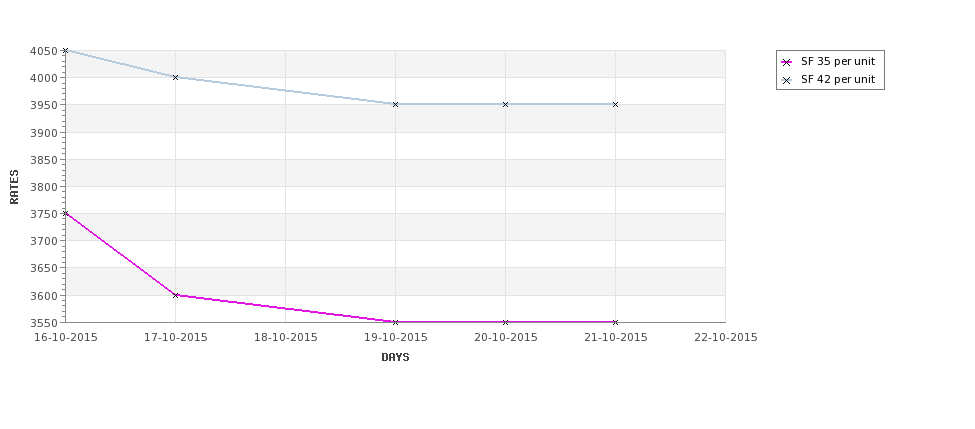Click SF 35 data point at 3750 on 16-10-2015
The image size is (975, 429).
click(x=65, y=213)
